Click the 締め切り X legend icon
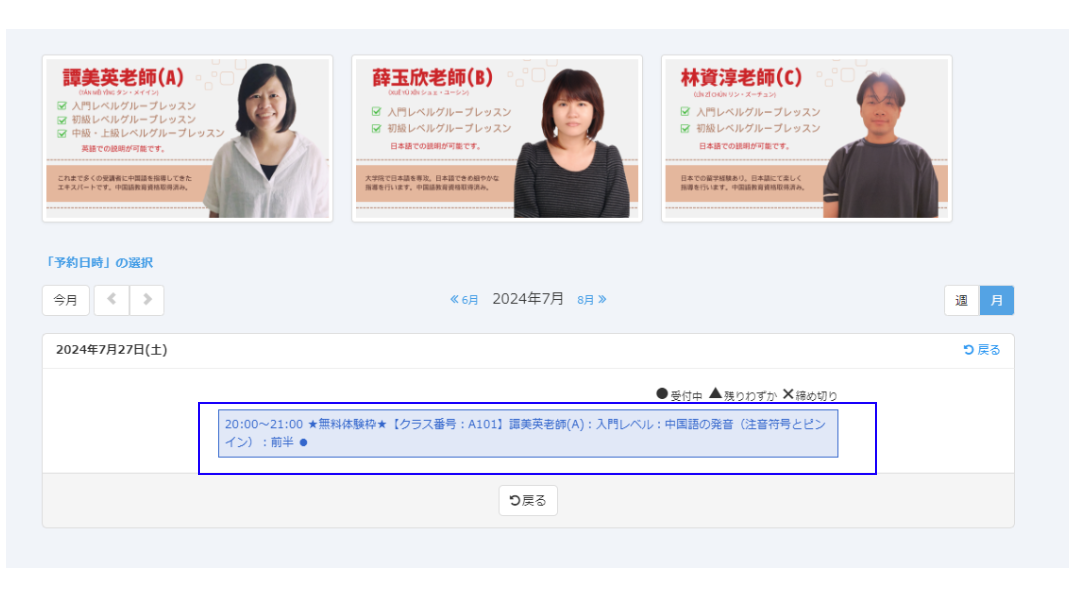1075x596 pixels. 788,394
